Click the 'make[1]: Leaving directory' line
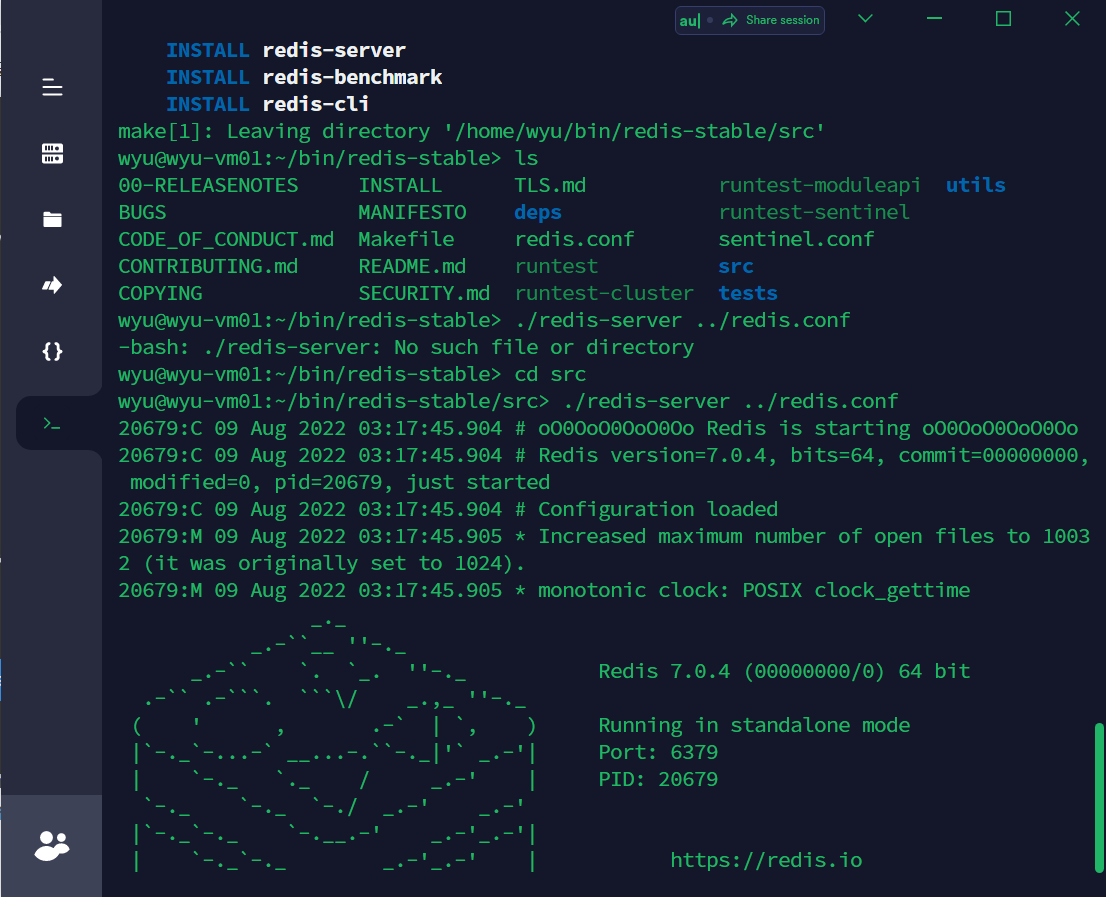 click(x=471, y=131)
